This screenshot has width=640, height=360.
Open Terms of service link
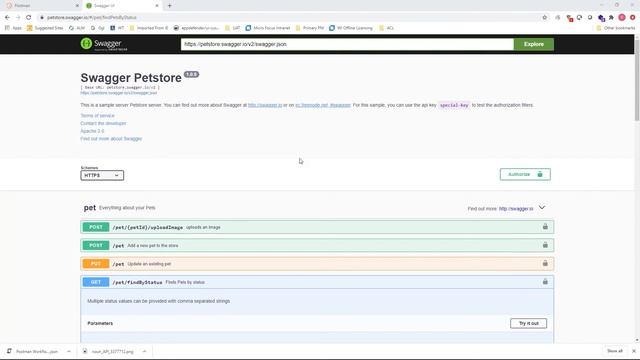click(x=97, y=116)
